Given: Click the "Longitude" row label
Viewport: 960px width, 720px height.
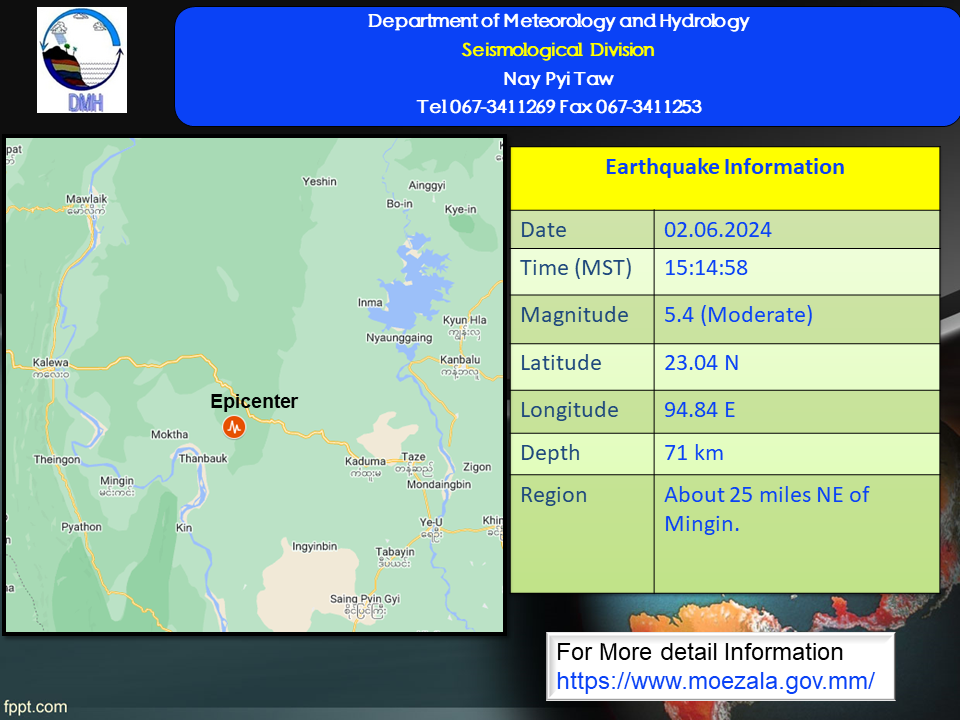Looking at the screenshot, I should pyautogui.click(x=569, y=410).
